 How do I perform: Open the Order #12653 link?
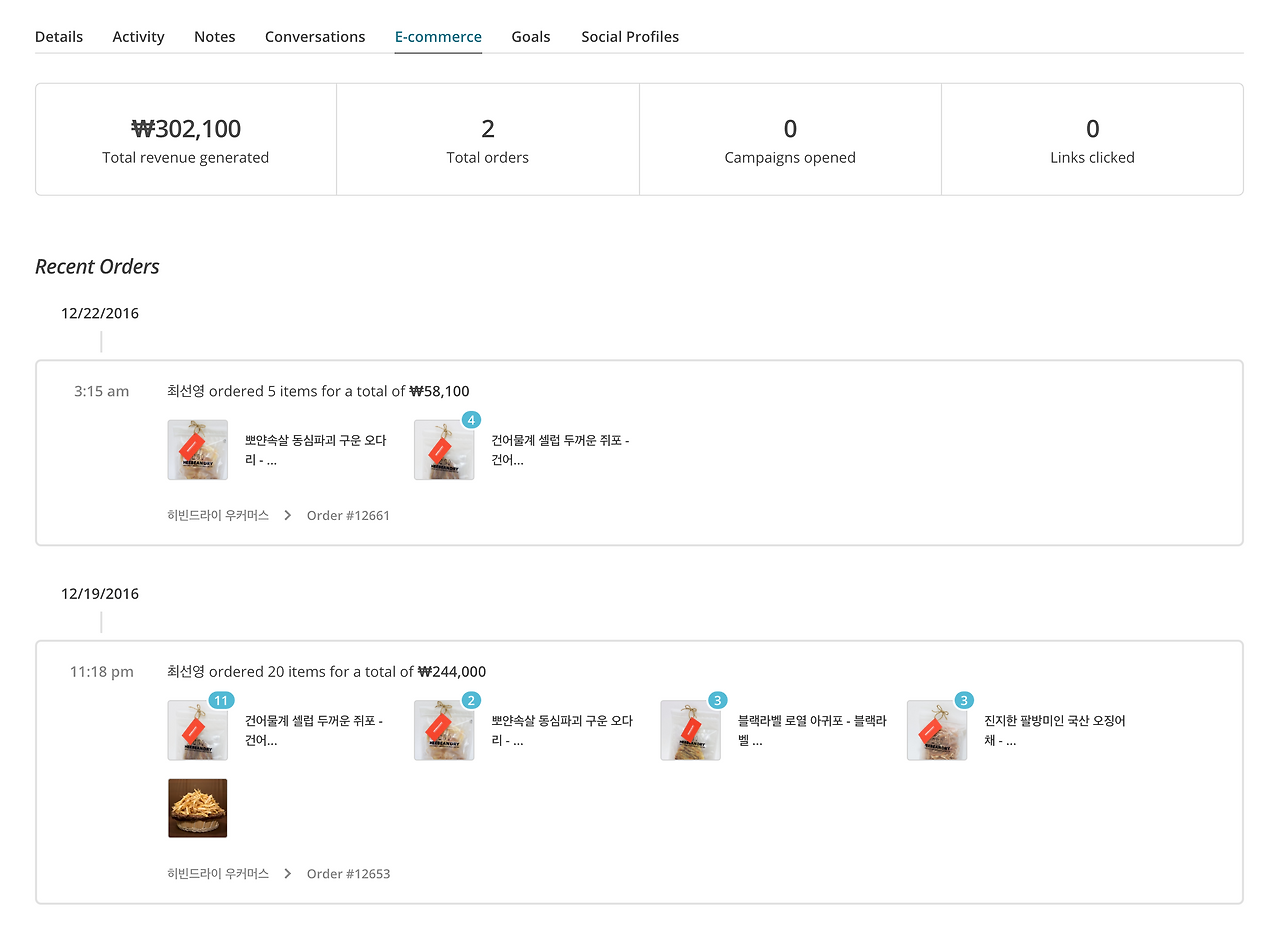(x=348, y=874)
